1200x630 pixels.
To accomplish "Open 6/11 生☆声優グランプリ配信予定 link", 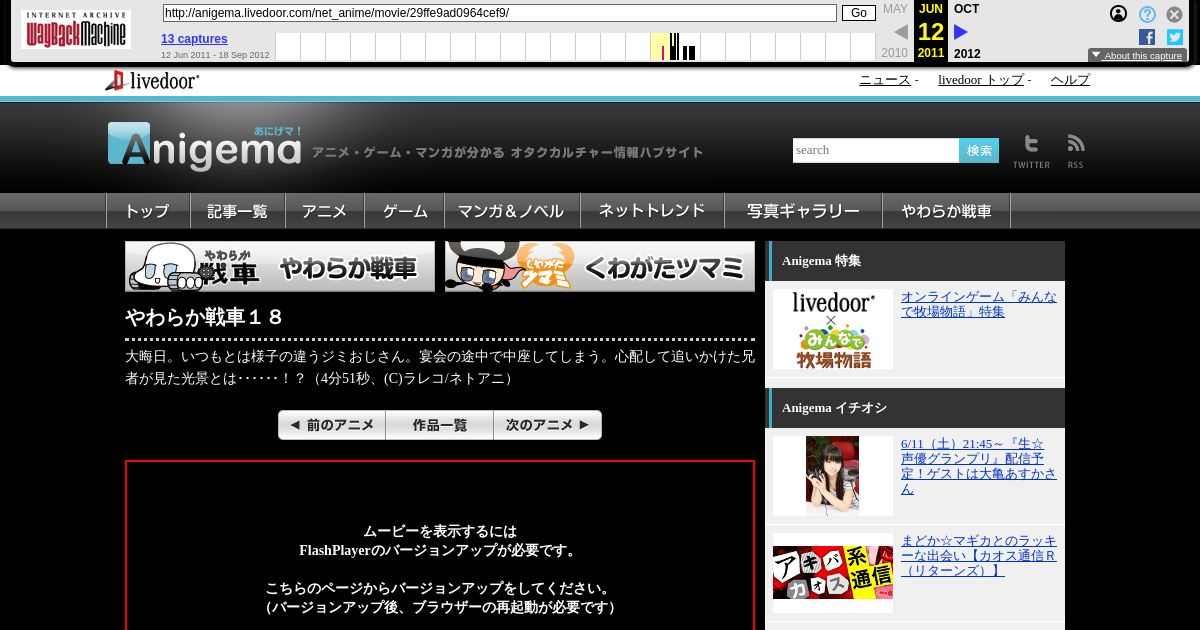I will pyautogui.click(x=979, y=466).
